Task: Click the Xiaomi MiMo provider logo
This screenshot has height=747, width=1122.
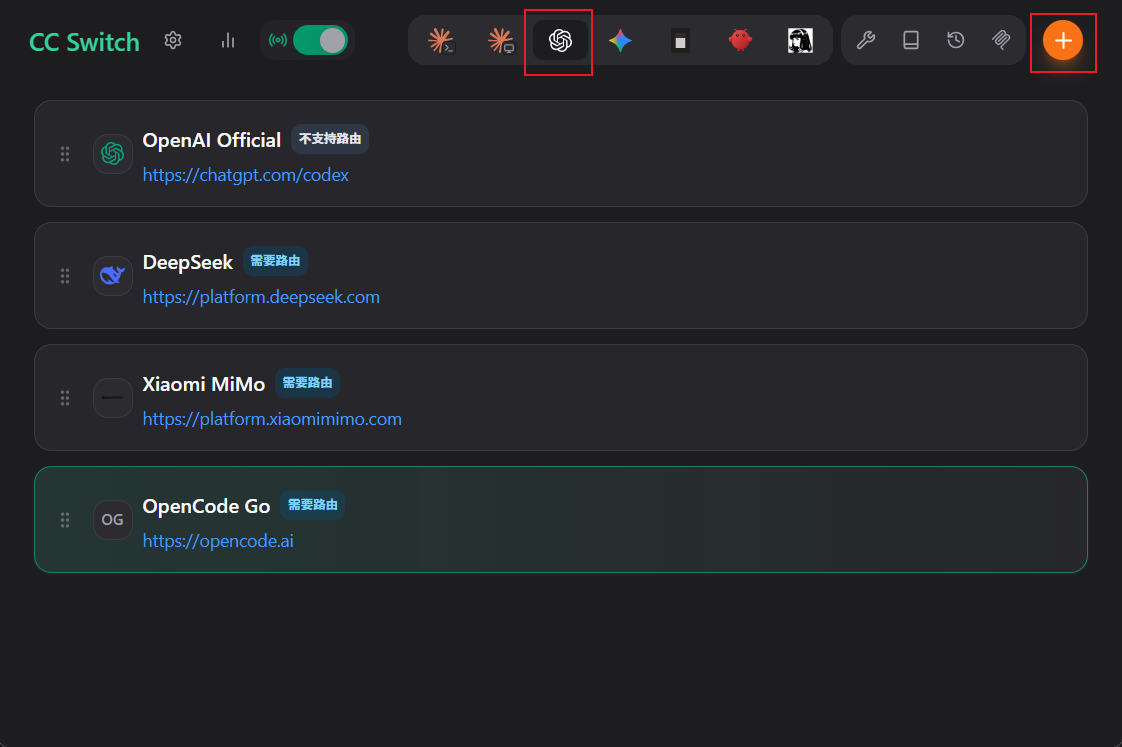Action: [112, 398]
